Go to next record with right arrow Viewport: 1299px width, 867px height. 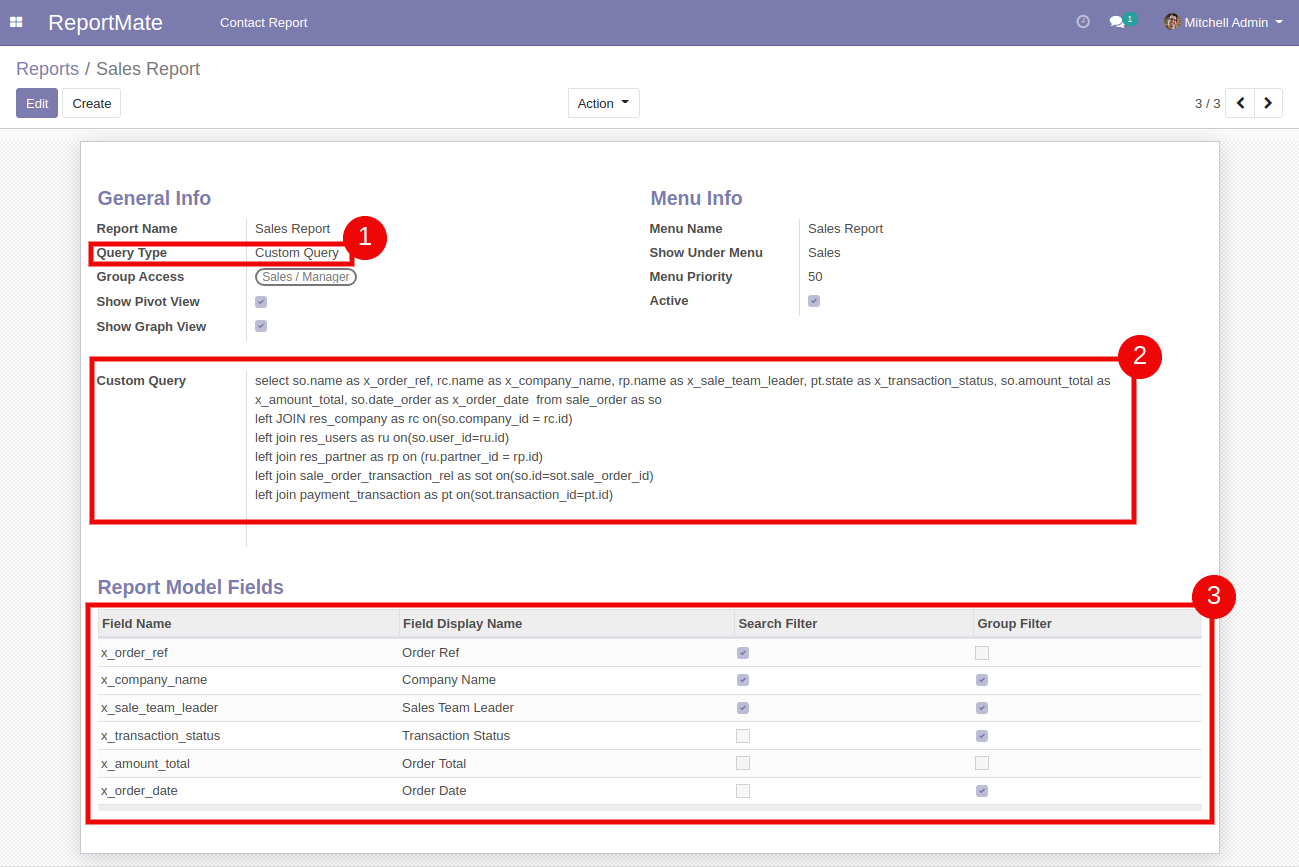click(1268, 103)
